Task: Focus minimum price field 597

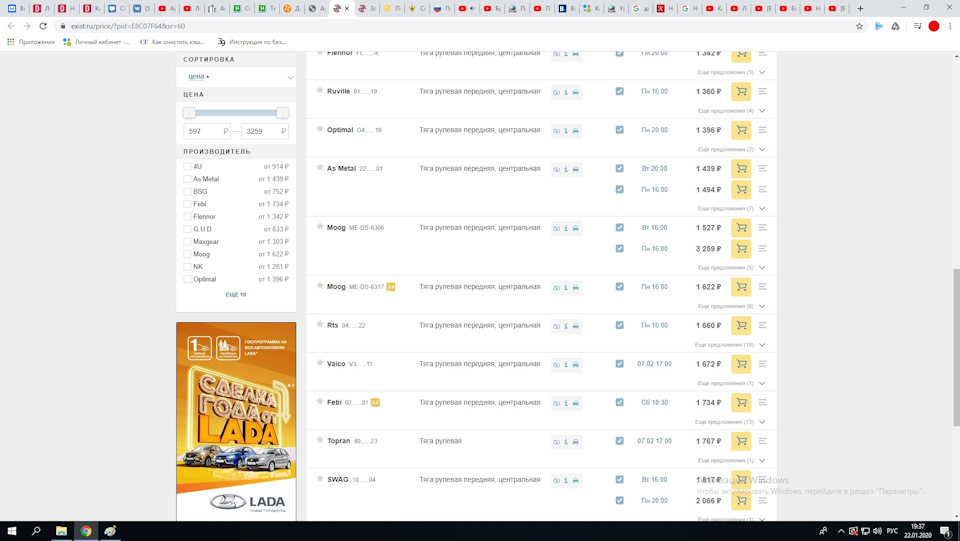Action: tap(206, 131)
